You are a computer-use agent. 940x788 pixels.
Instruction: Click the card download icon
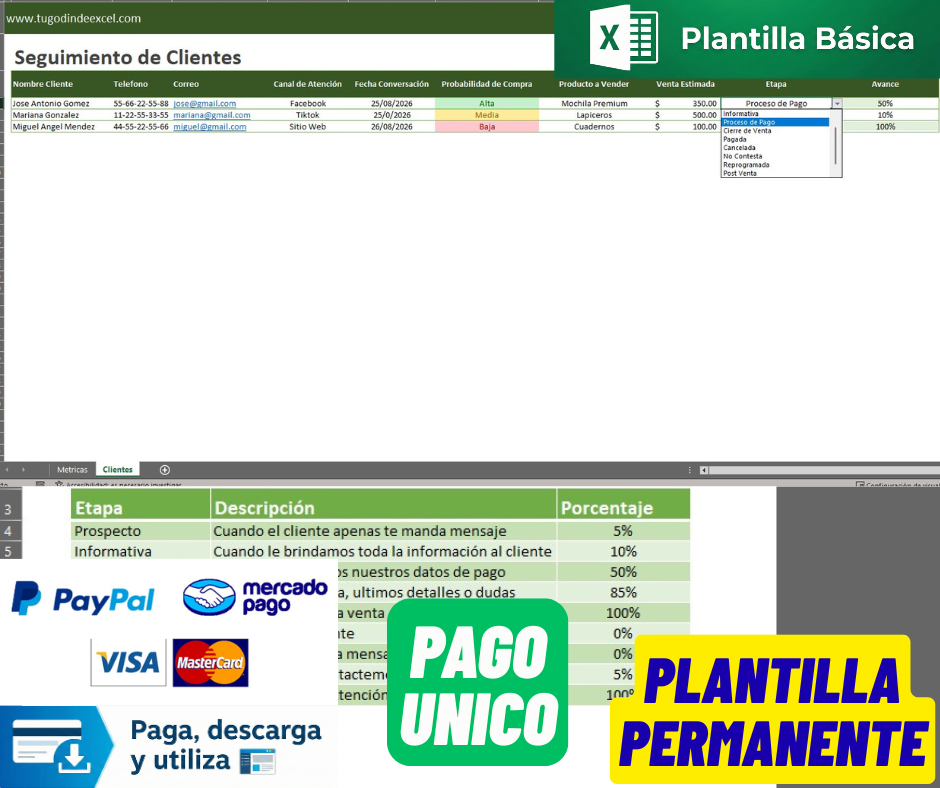[x=53, y=747]
